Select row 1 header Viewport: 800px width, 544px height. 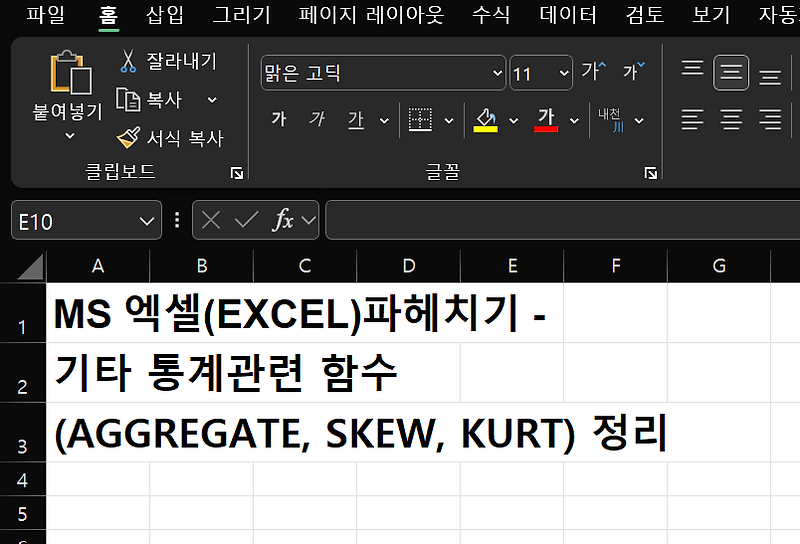pos(22,313)
